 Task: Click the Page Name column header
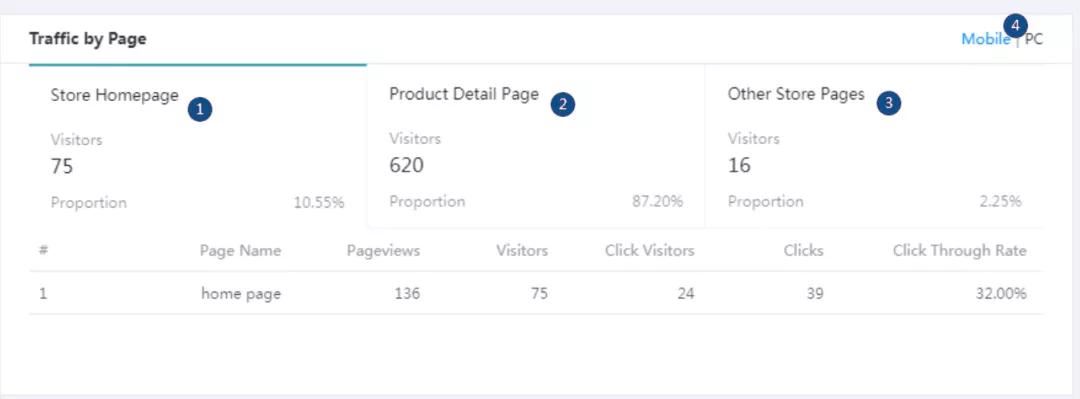point(240,251)
